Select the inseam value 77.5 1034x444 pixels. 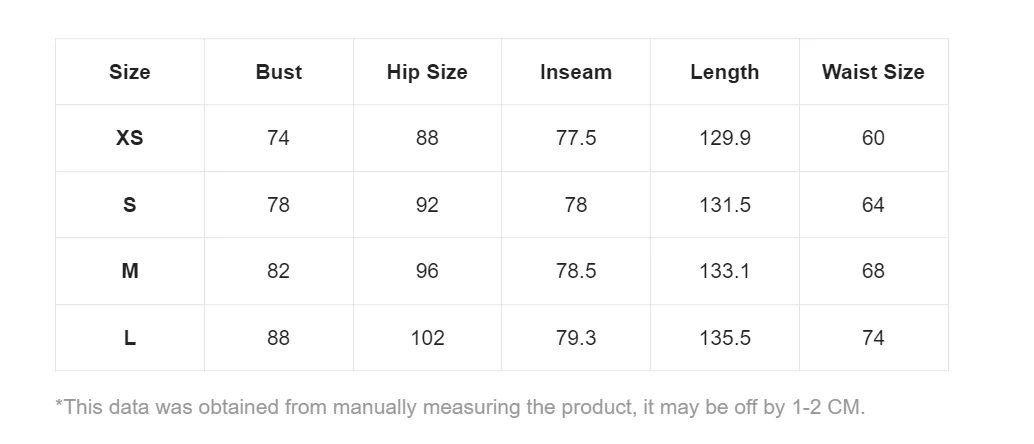575,138
